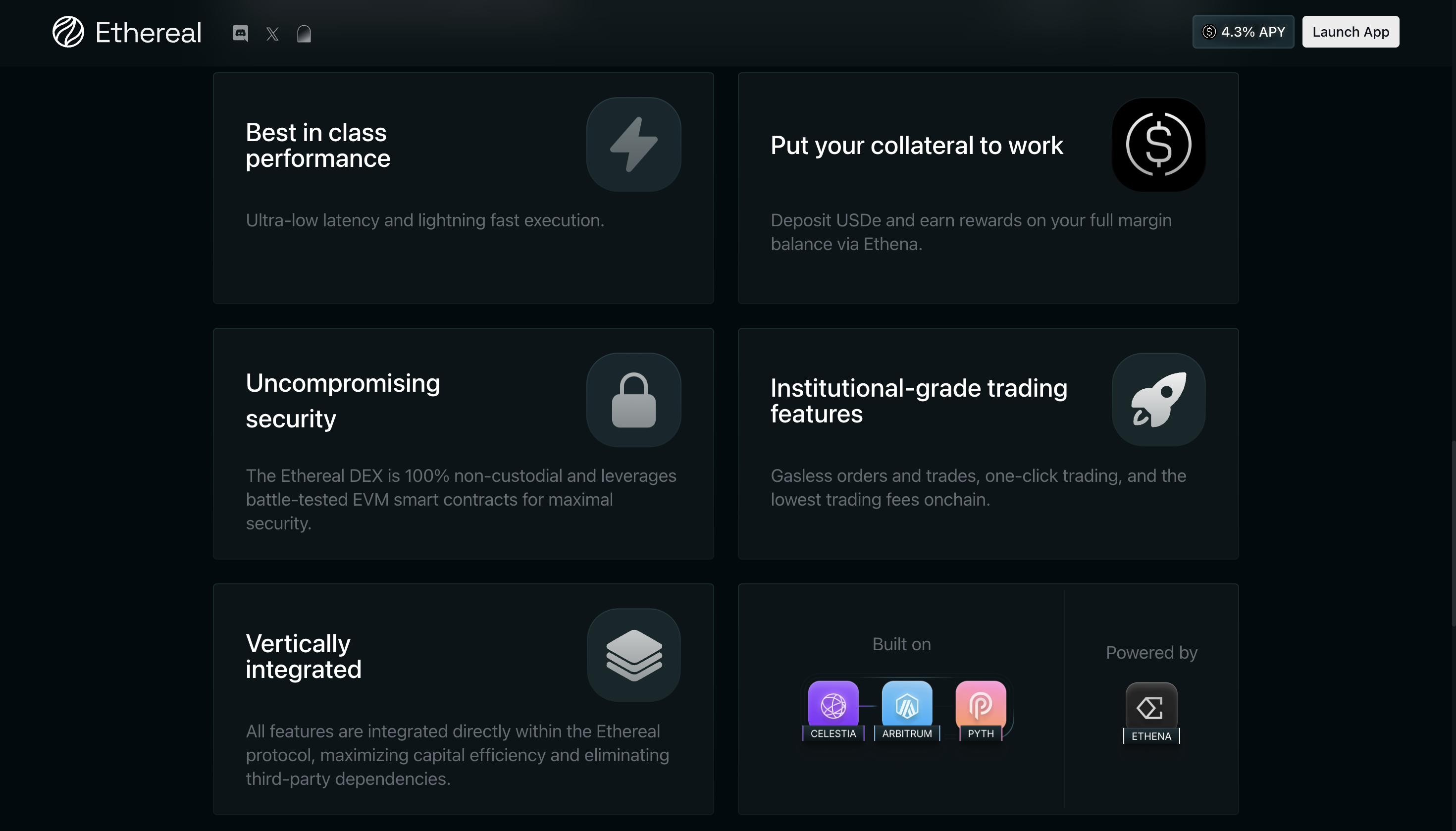Click the rocket trading features icon
1456x831 pixels.
[x=1158, y=400]
